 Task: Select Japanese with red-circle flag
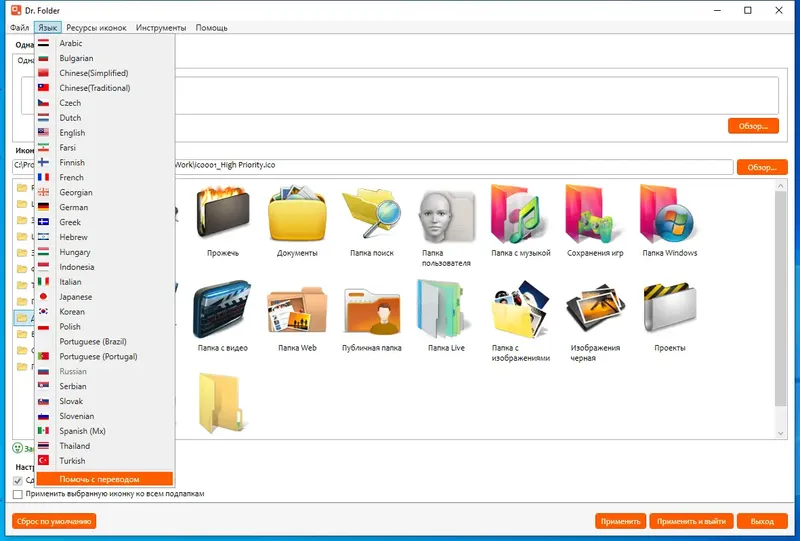[x=105, y=297]
